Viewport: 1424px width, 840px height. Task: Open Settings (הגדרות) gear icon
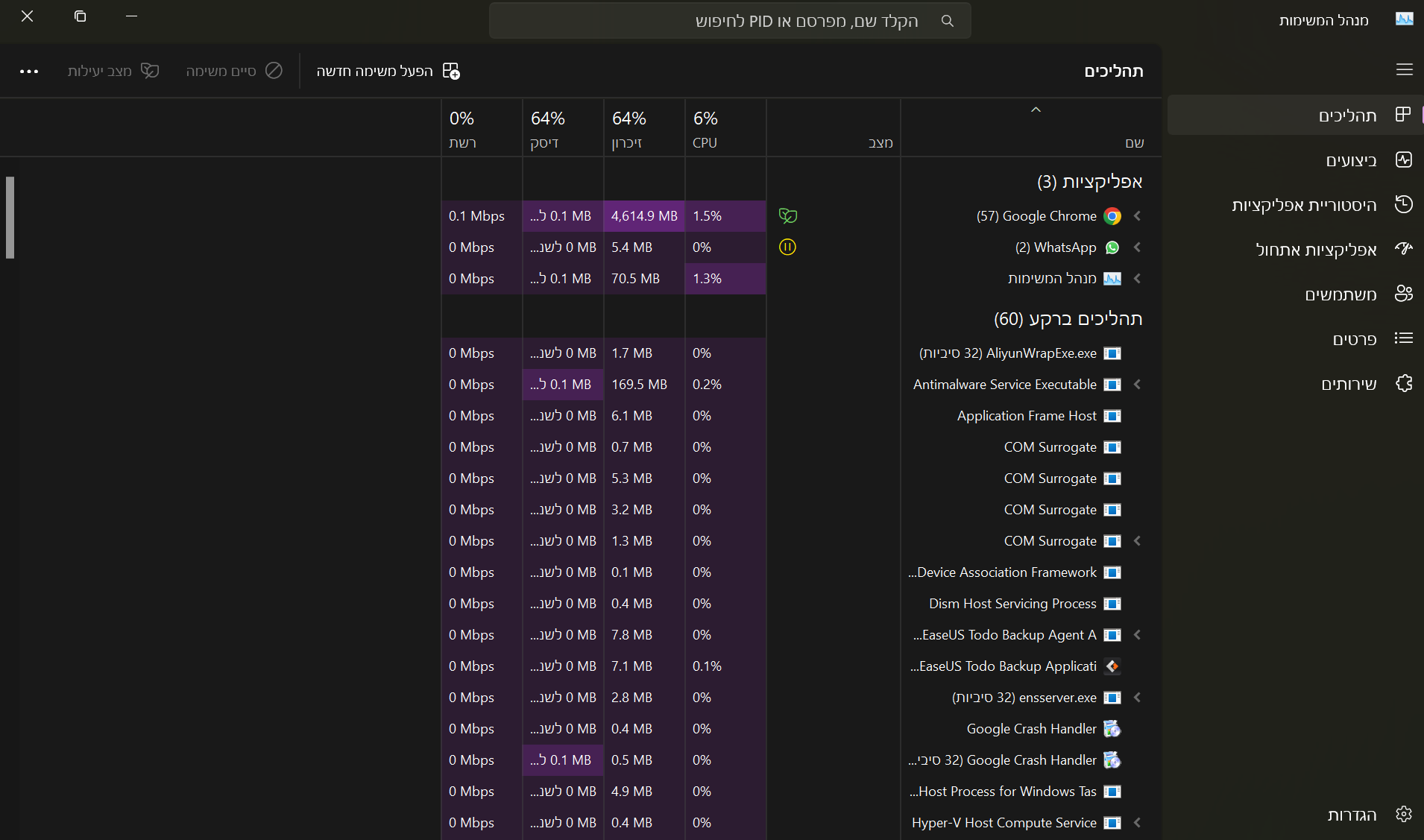click(x=1404, y=814)
